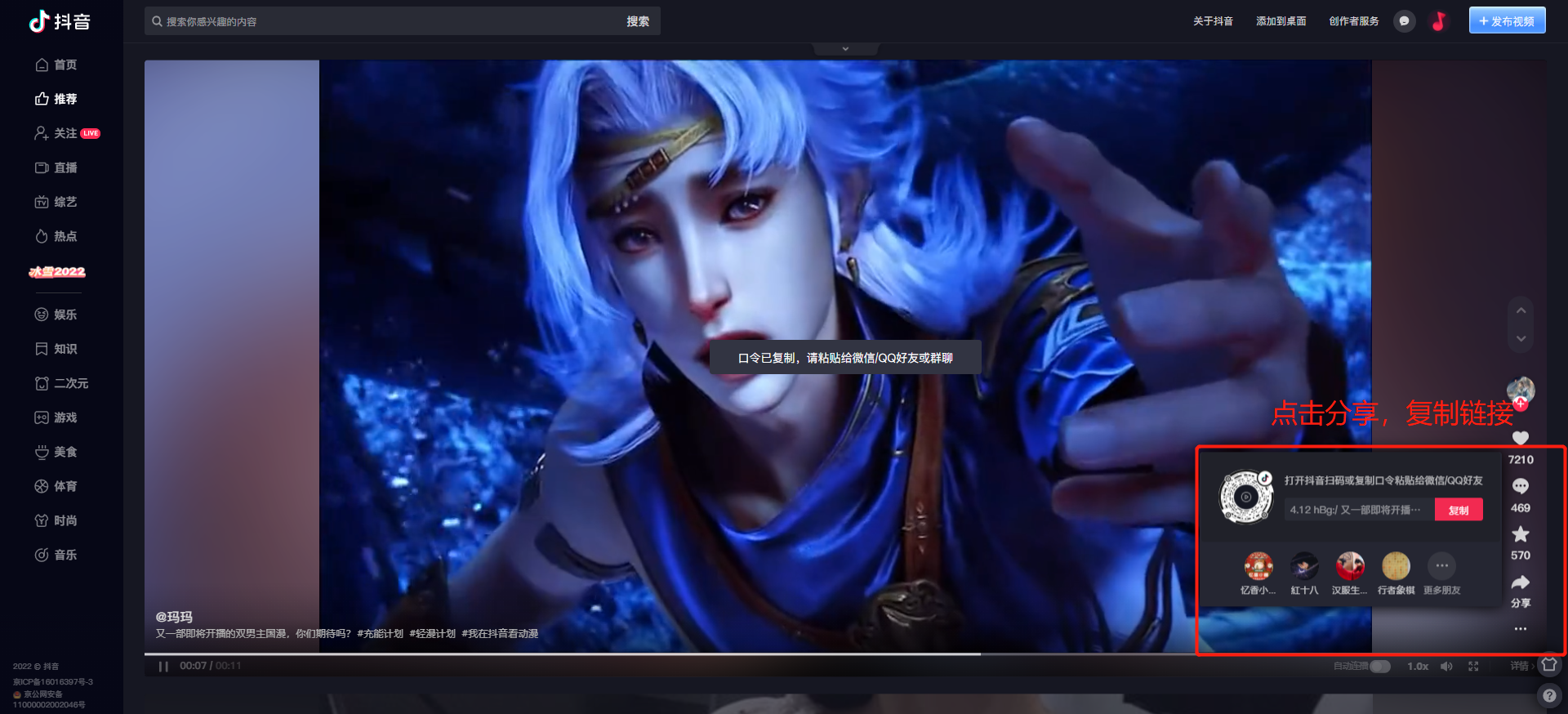This screenshot has height=714, width=1568.
Task: Open the 1.0x playback speed menu
Action: tap(1417, 667)
